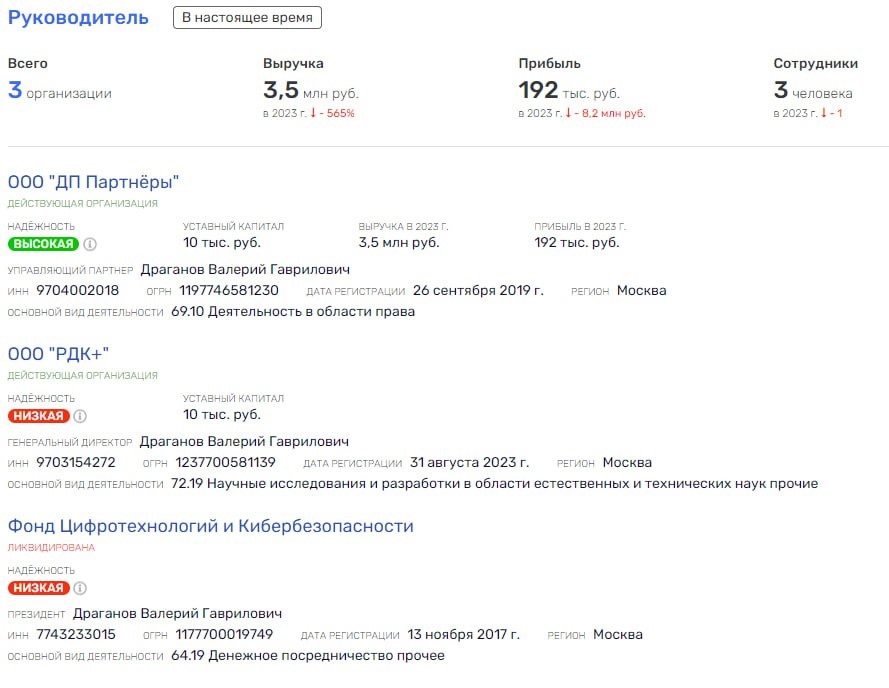Select Драганов Валерий Гаврилович as генеральный директор
The width and height of the screenshot is (889, 688).
[x=244, y=441]
